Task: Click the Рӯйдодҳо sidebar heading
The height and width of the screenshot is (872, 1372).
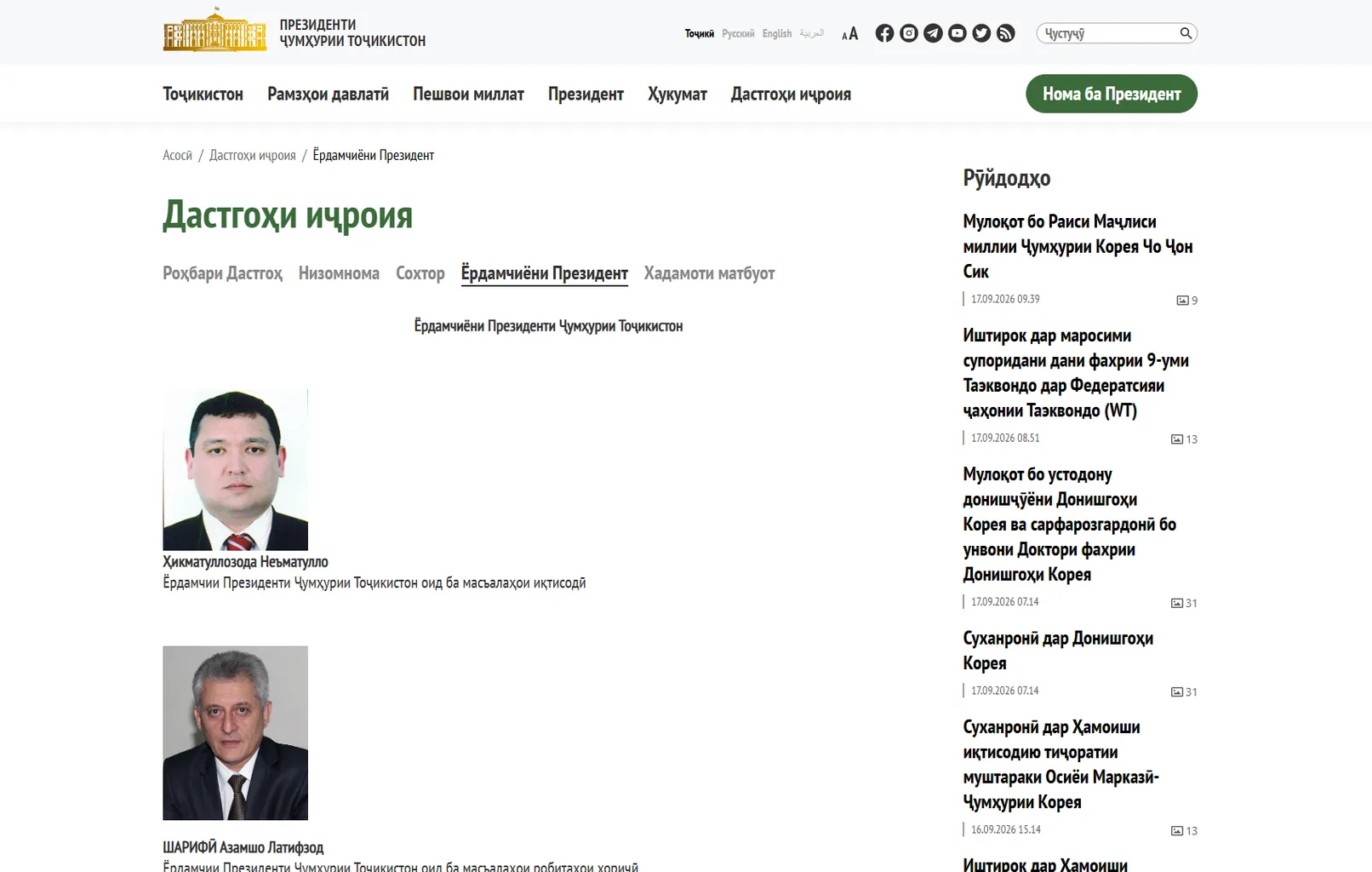Action: tap(1006, 178)
